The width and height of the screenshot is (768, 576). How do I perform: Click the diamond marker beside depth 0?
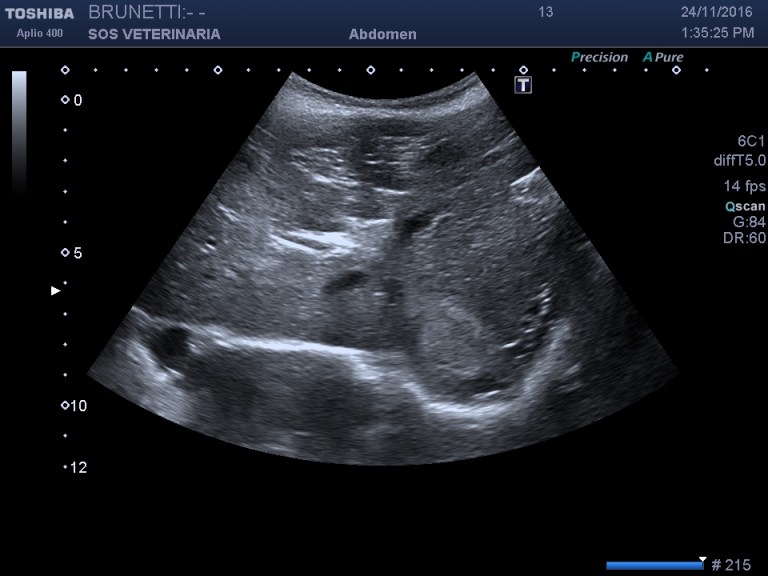point(65,100)
